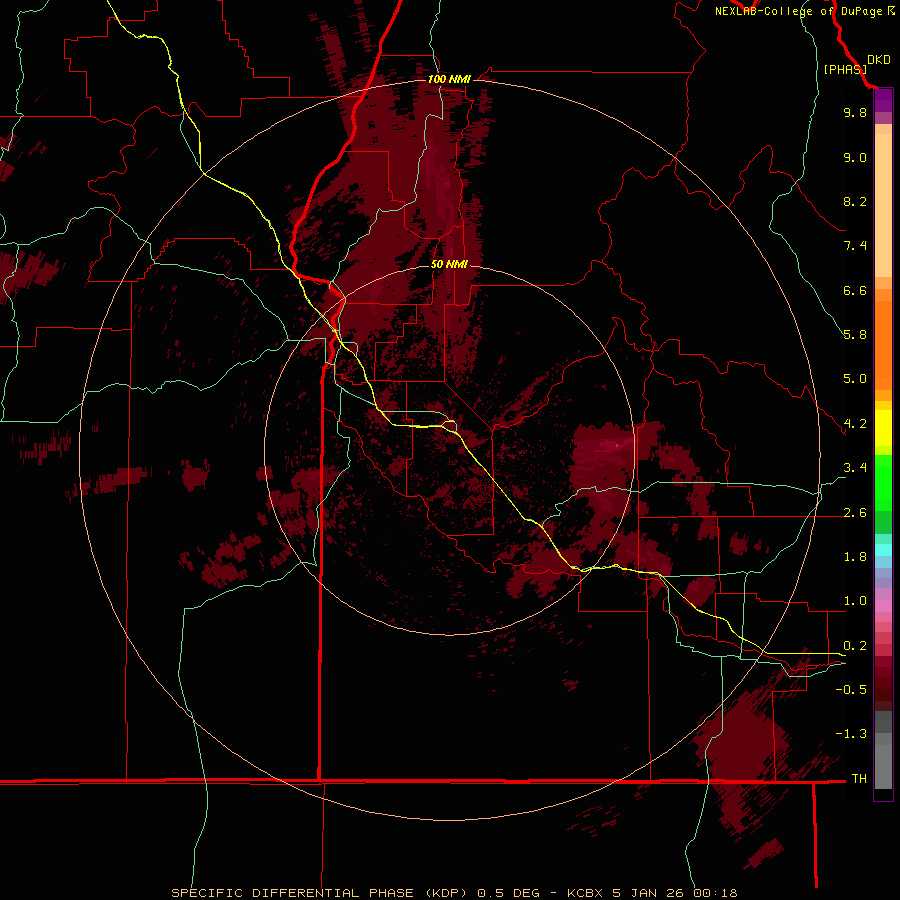The height and width of the screenshot is (900, 900).
Task: Pick the purple segment atop the color bar
Action: click(883, 100)
